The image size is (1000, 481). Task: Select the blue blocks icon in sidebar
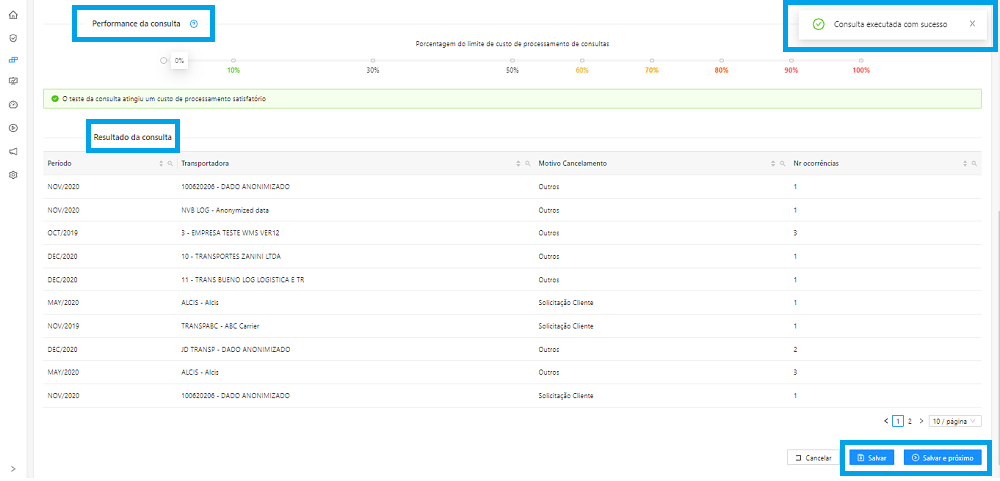(13, 59)
